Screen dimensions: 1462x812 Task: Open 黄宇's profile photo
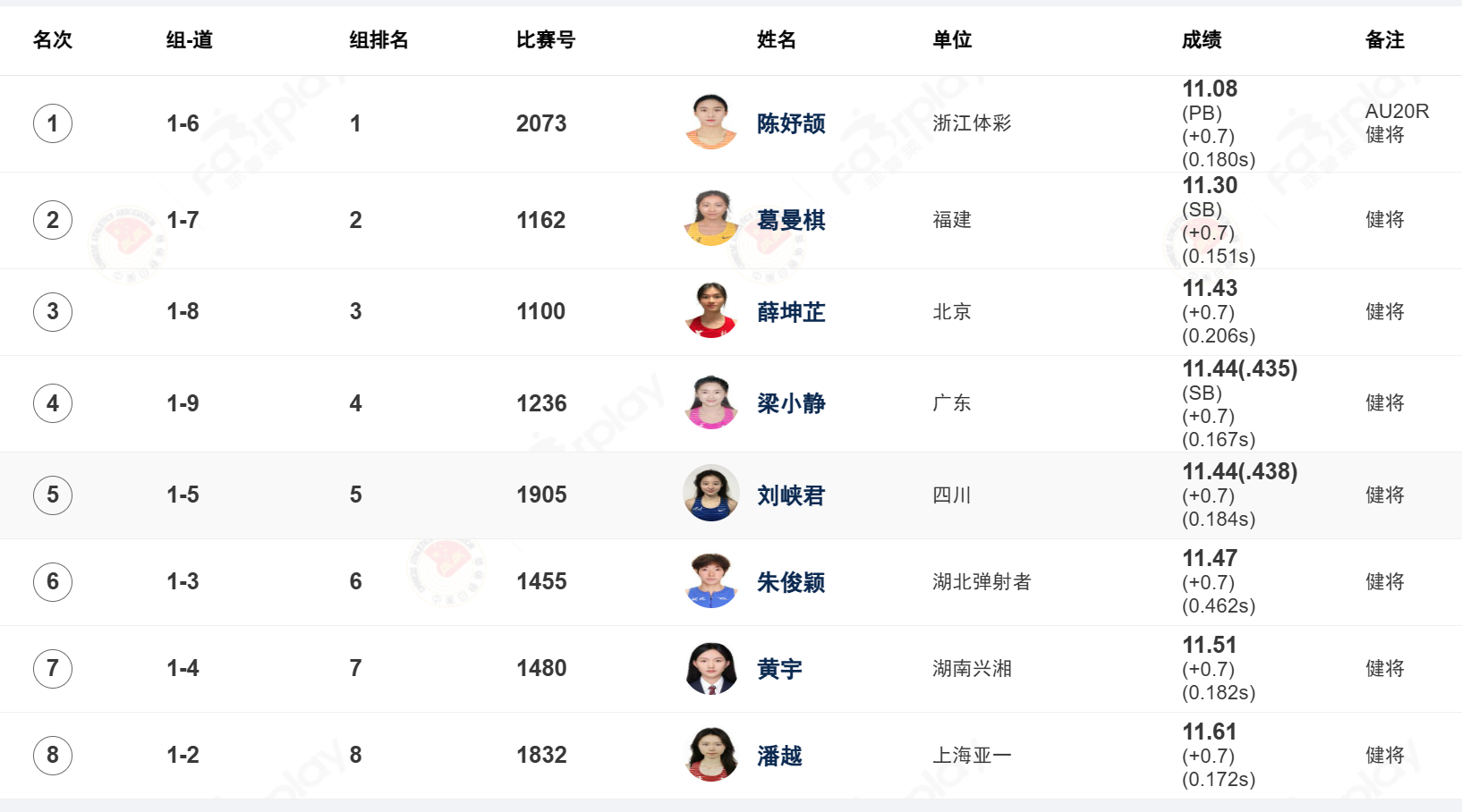point(711,668)
